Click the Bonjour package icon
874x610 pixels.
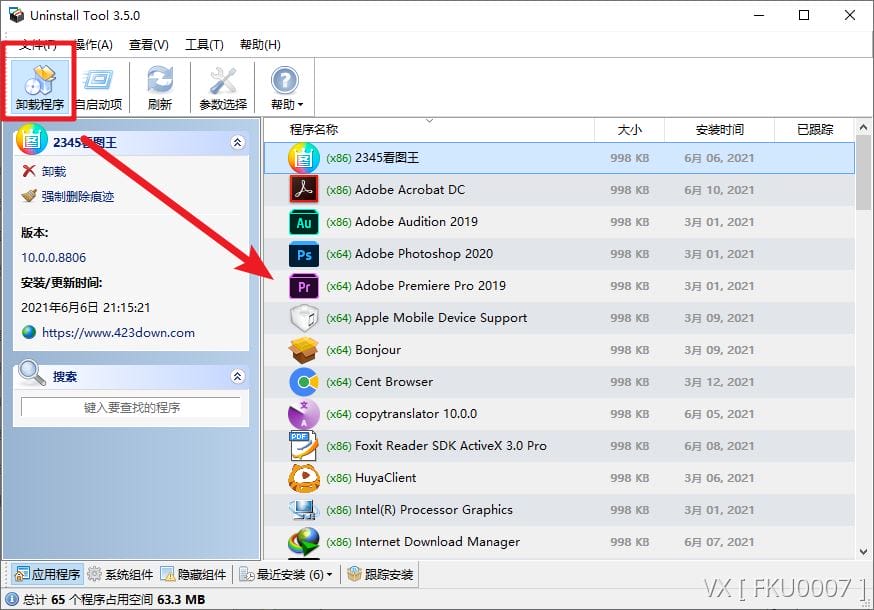(x=304, y=350)
